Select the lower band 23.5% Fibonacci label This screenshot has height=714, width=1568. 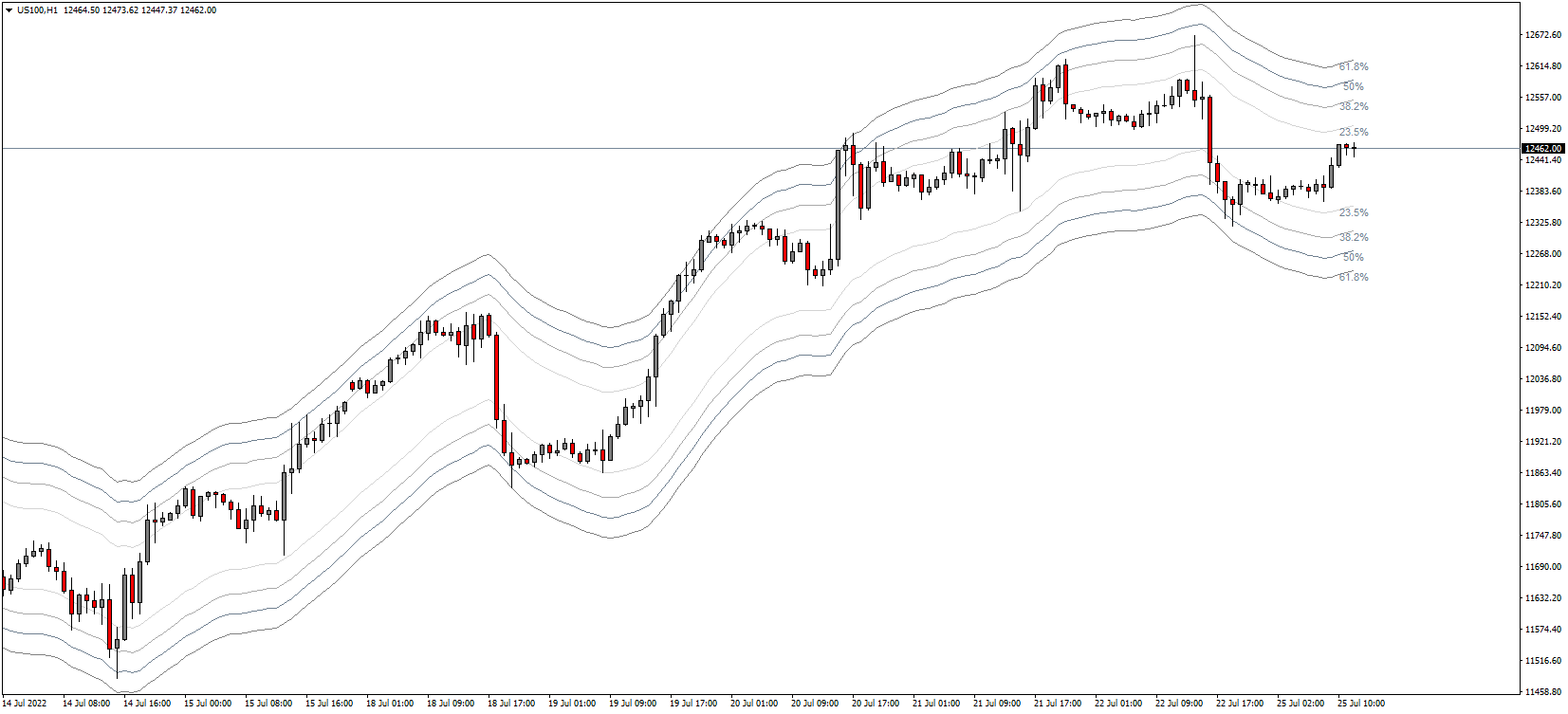tap(1354, 212)
